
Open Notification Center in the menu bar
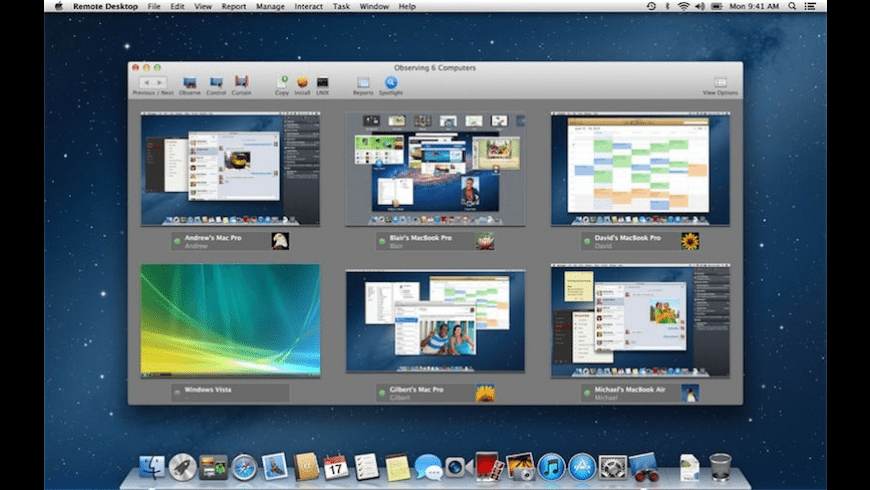tap(811, 6)
